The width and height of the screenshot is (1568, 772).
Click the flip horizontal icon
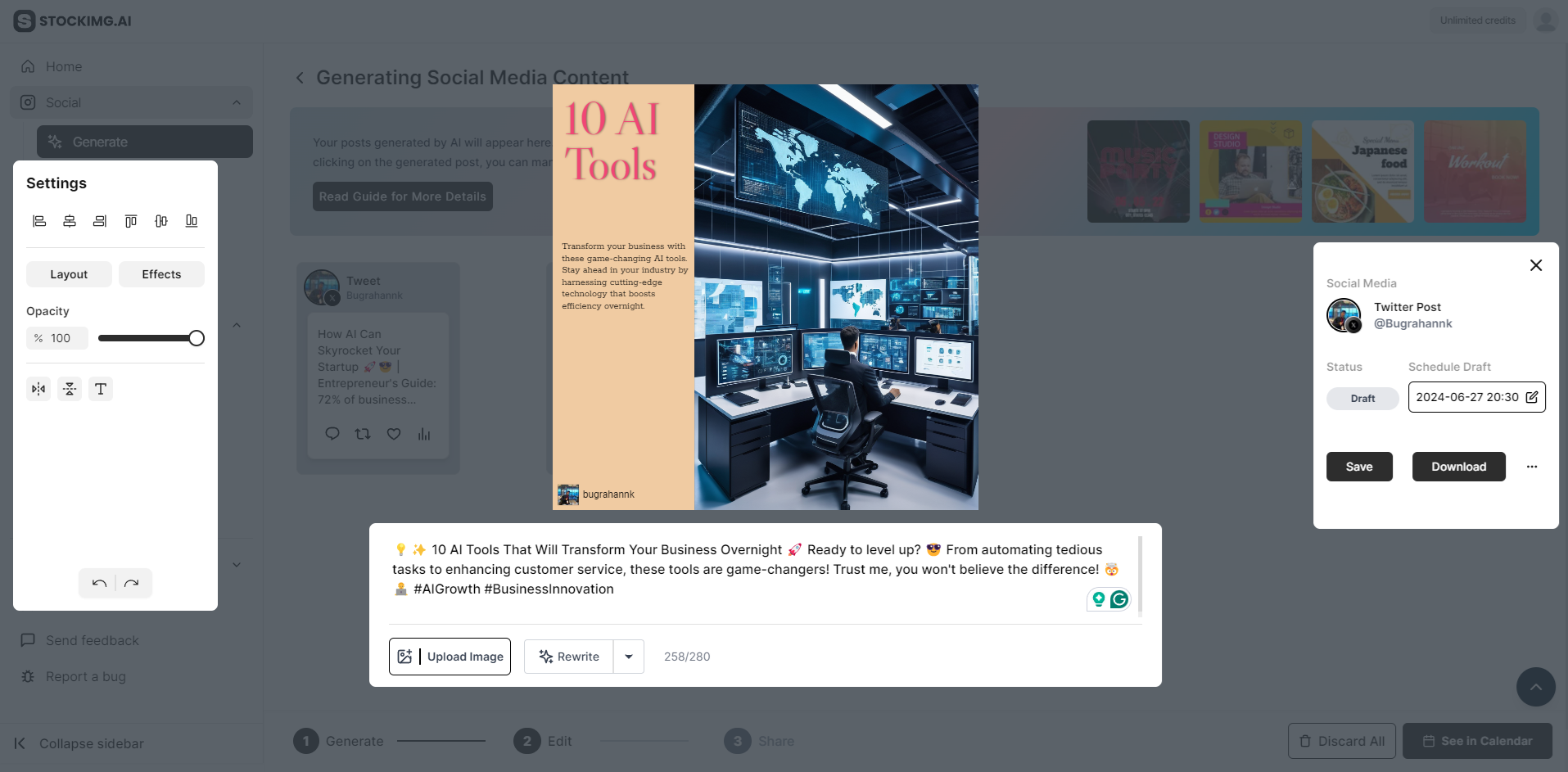[x=38, y=389]
